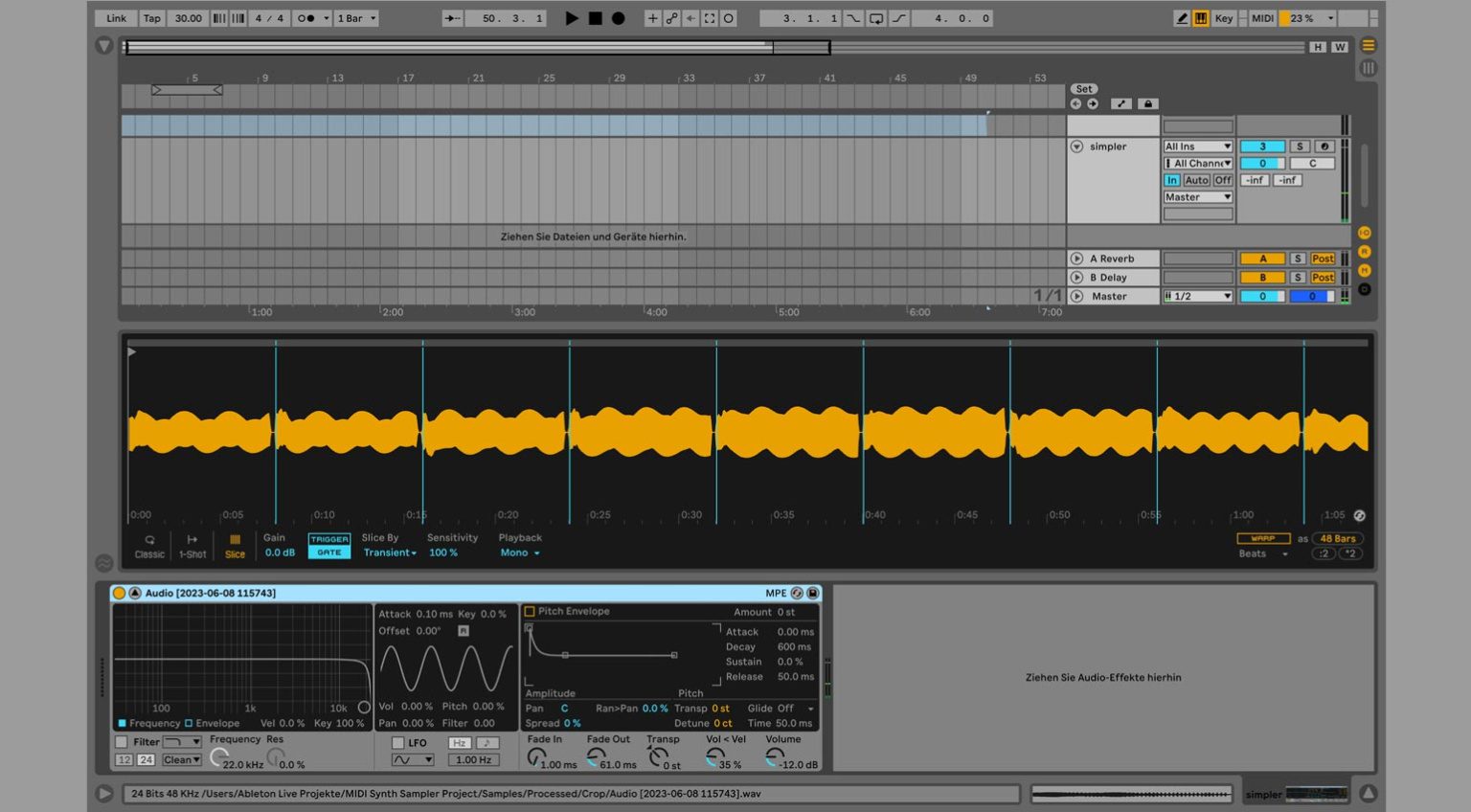Enable the LFO checkbox in the Audio device
The width and height of the screenshot is (1471, 812).
click(398, 742)
